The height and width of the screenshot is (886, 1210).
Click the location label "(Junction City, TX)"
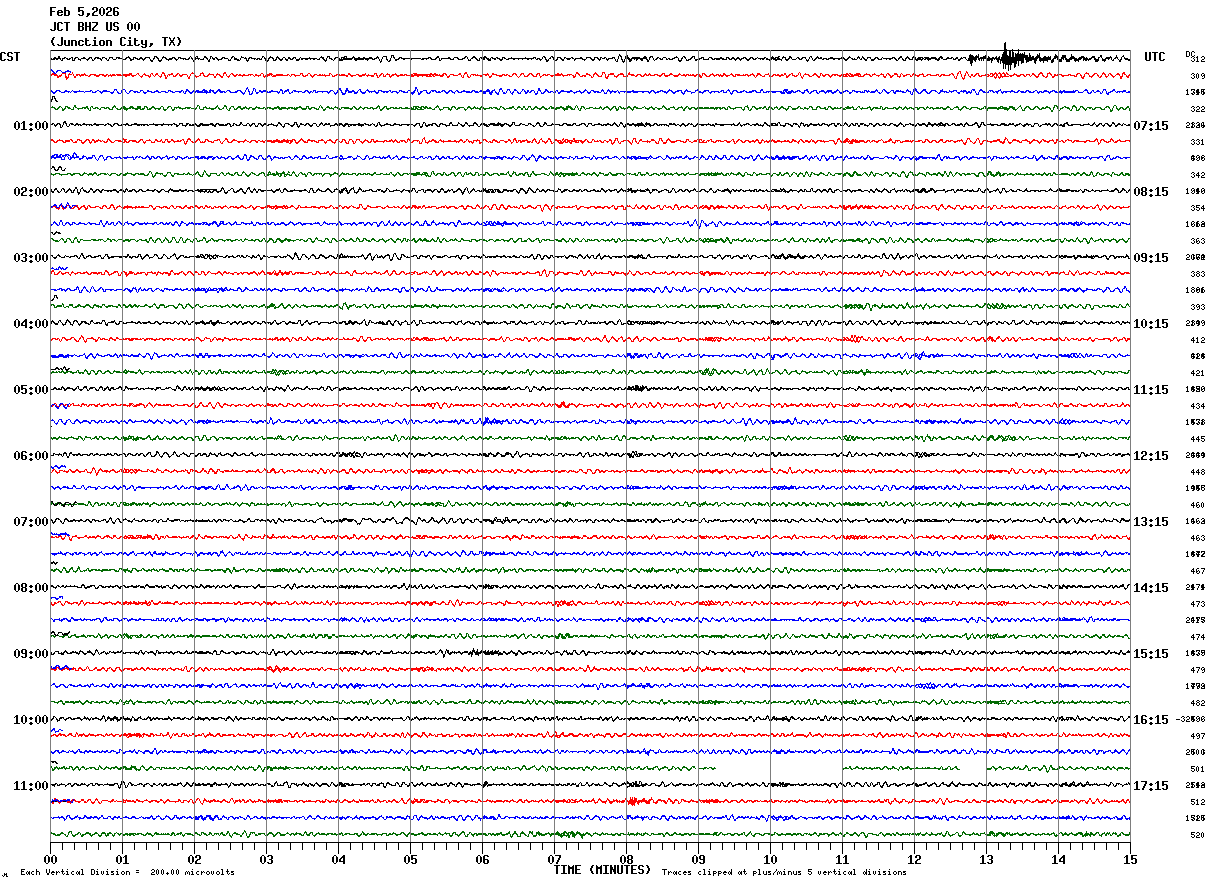(116, 42)
